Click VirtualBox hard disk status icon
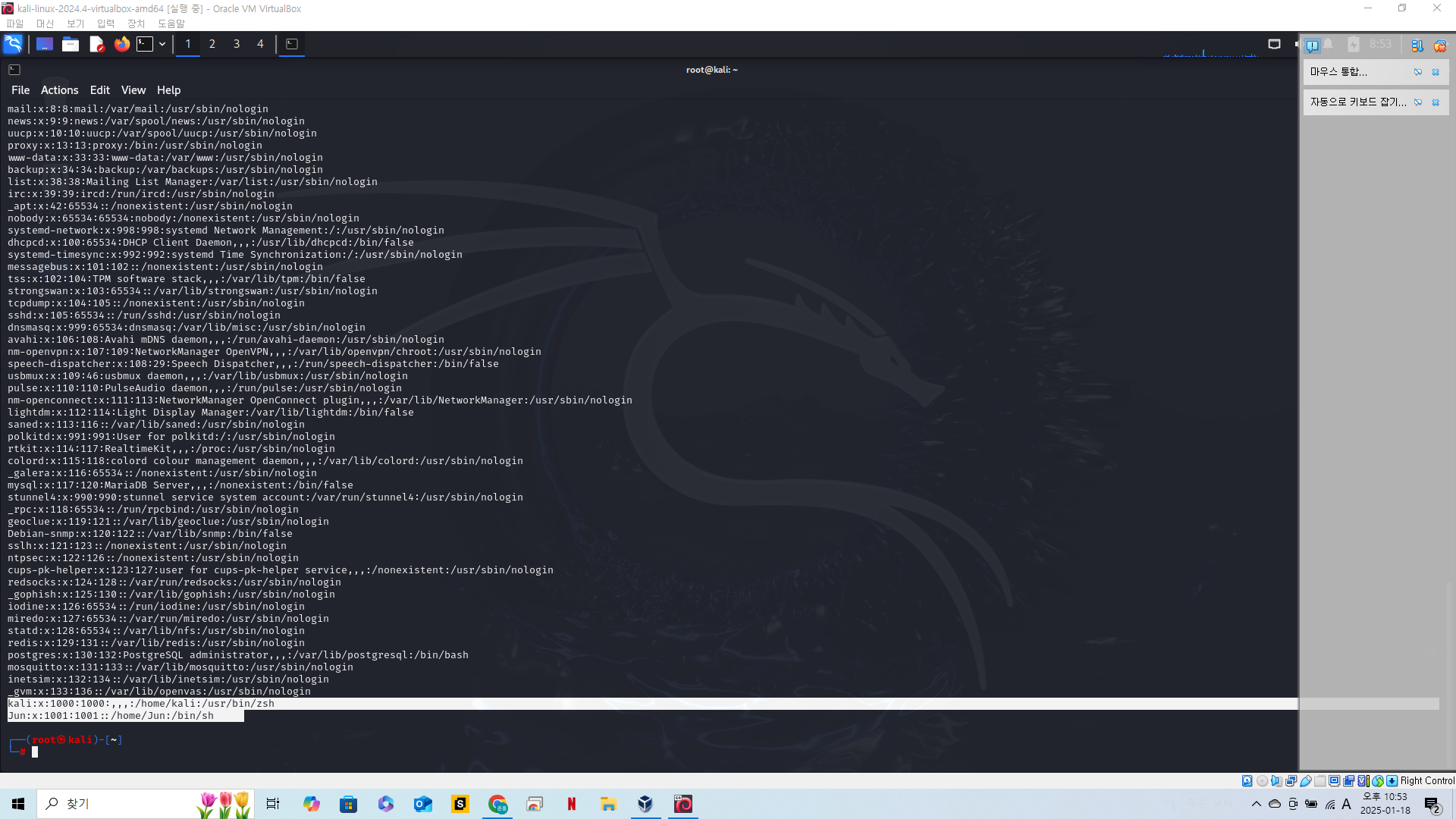 (1247, 780)
